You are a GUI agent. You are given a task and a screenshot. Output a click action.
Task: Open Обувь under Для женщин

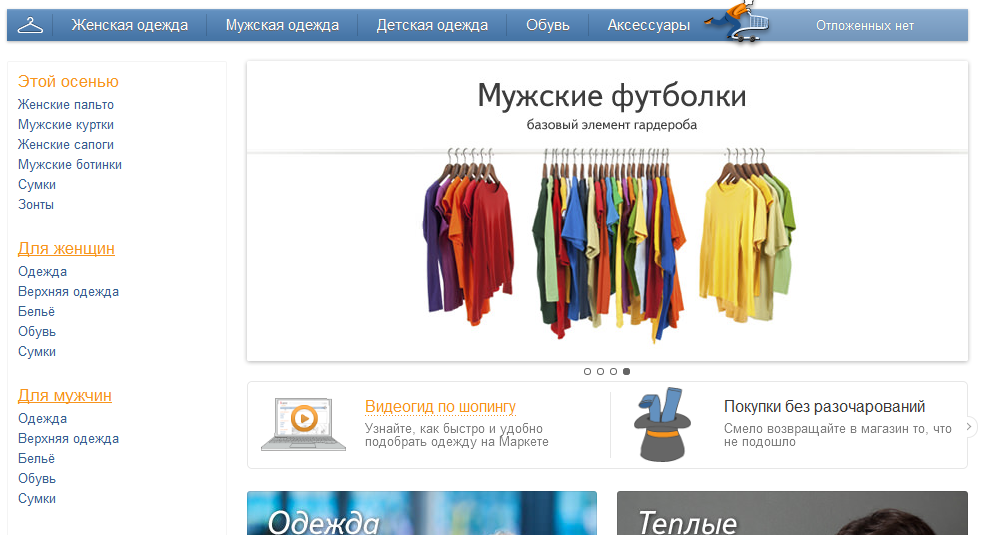pos(37,332)
